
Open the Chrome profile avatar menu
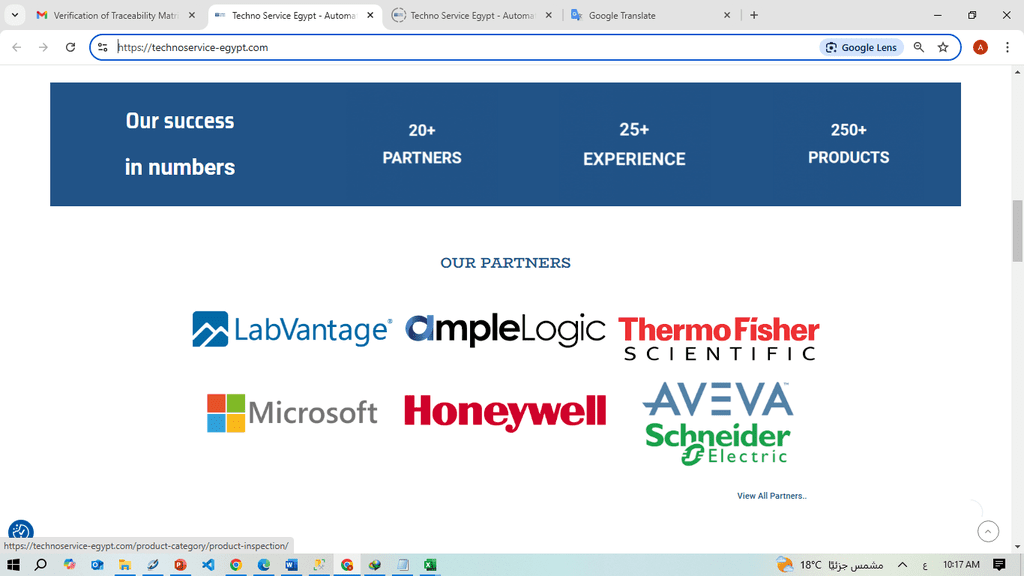click(980, 47)
